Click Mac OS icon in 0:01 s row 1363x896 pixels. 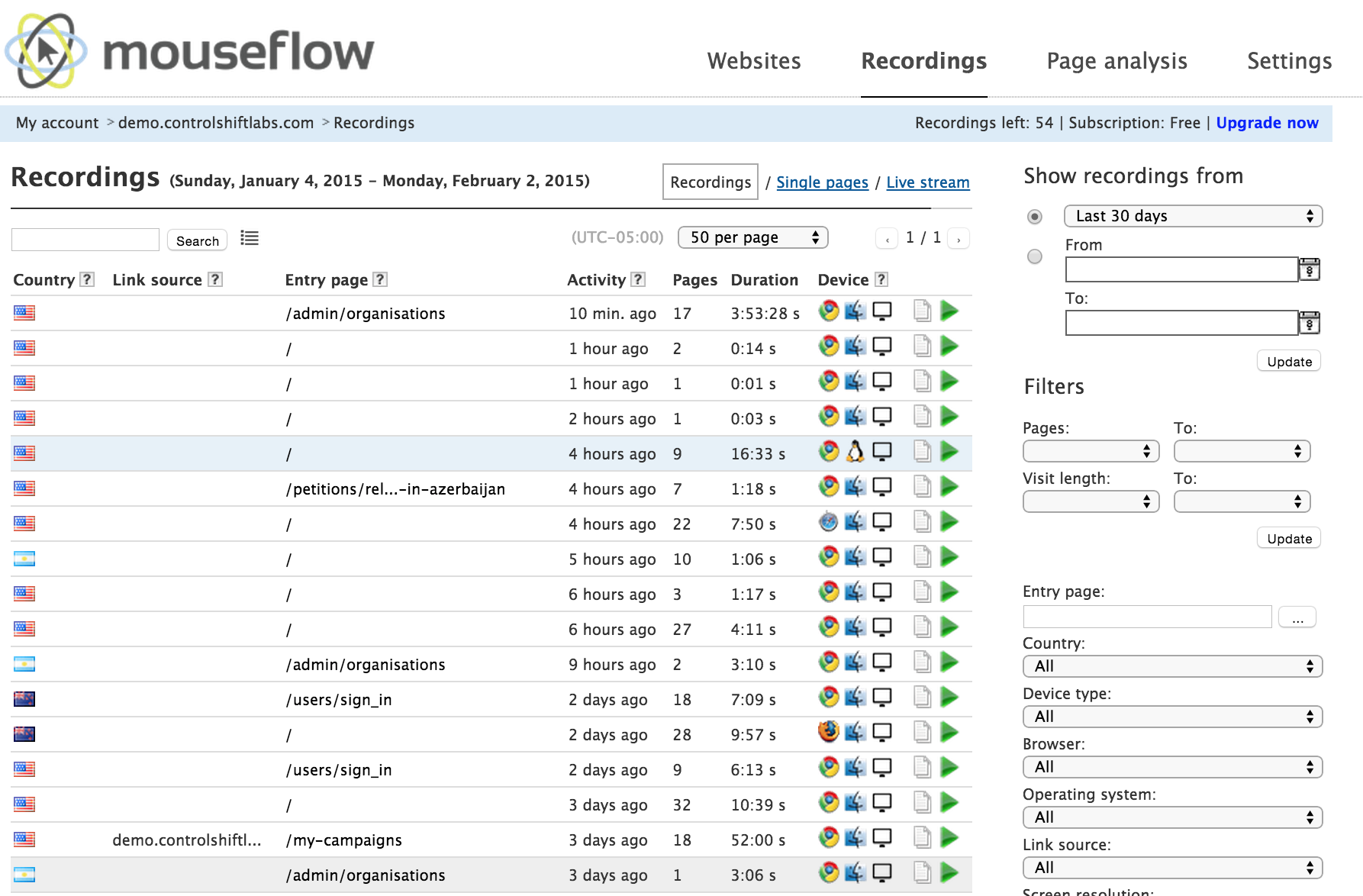coord(855,382)
